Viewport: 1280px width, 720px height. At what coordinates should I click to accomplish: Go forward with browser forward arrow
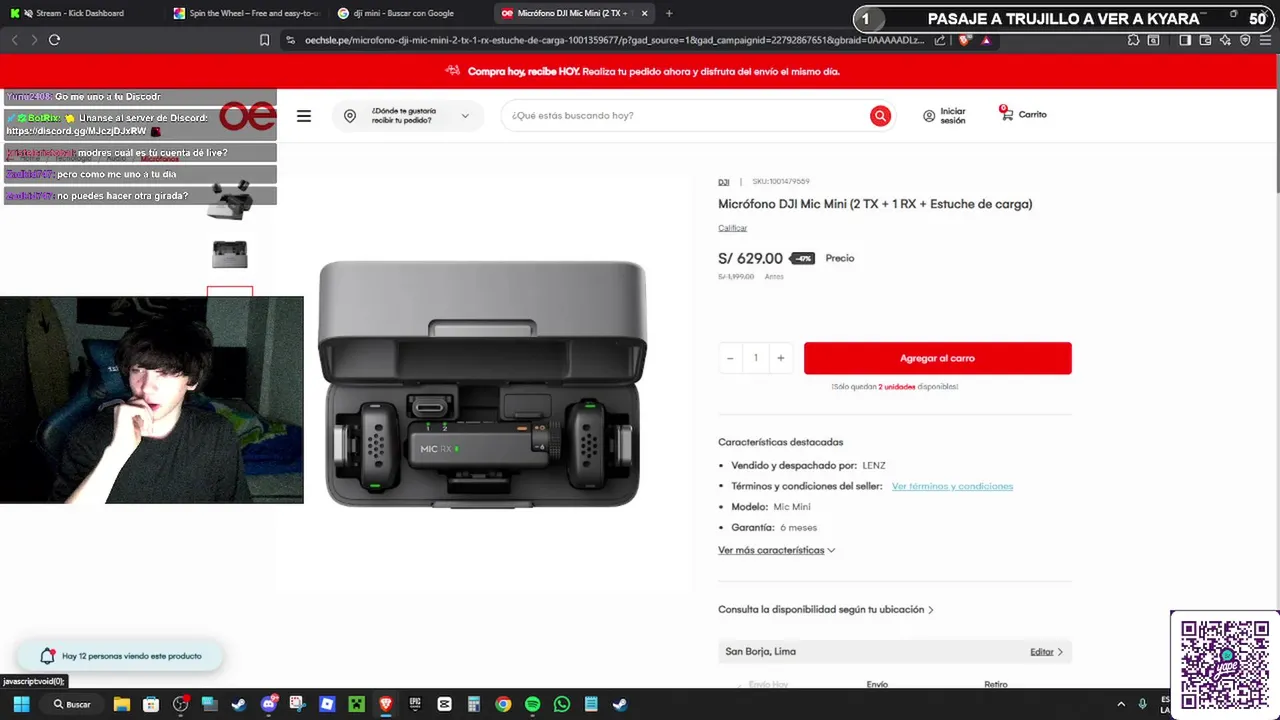34,40
